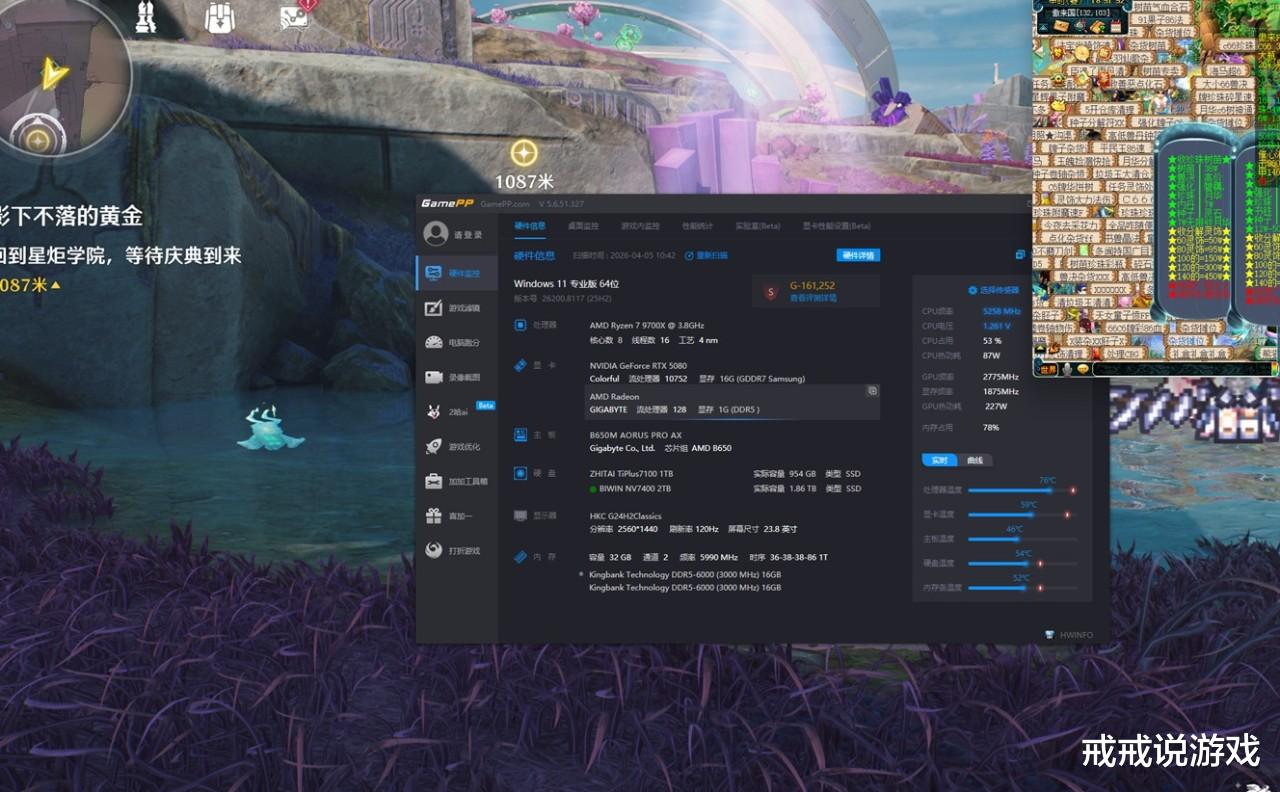The image size is (1280, 792).
Task: Select the 实时 realtime toggle
Action: [x=939, y=460]
